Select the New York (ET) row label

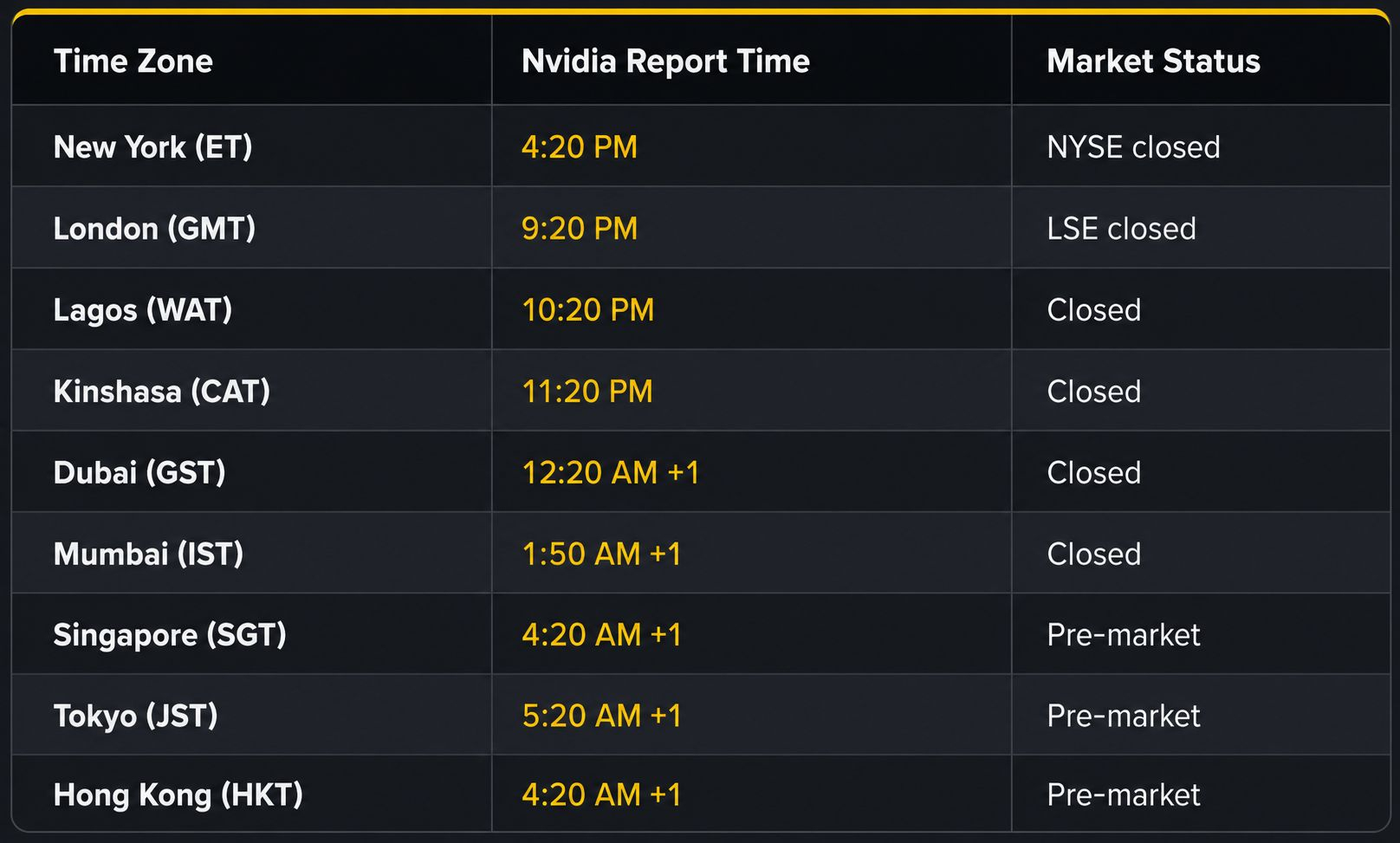pyautogui.click(x=152, y=147)
